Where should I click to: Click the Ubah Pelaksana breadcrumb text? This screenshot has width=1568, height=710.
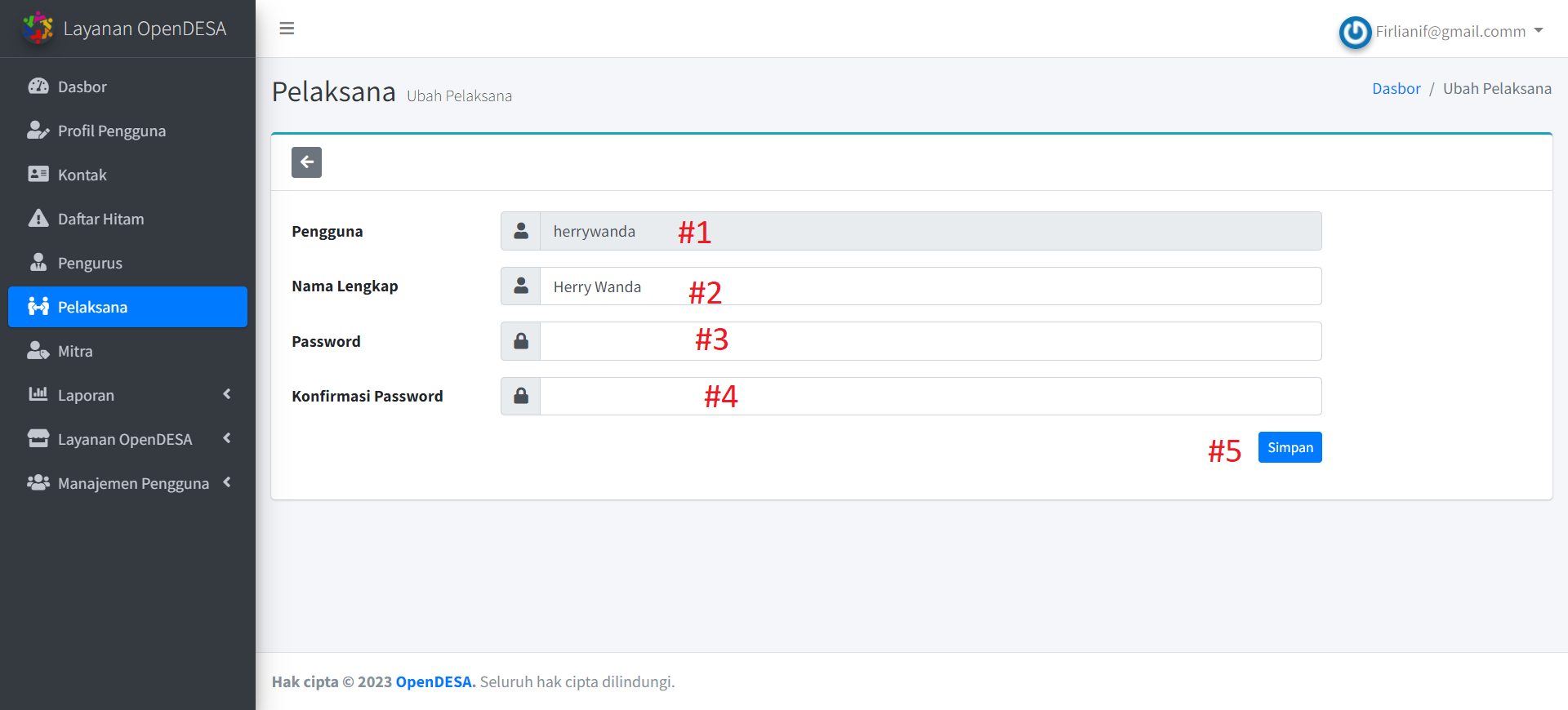[1497, 89]
